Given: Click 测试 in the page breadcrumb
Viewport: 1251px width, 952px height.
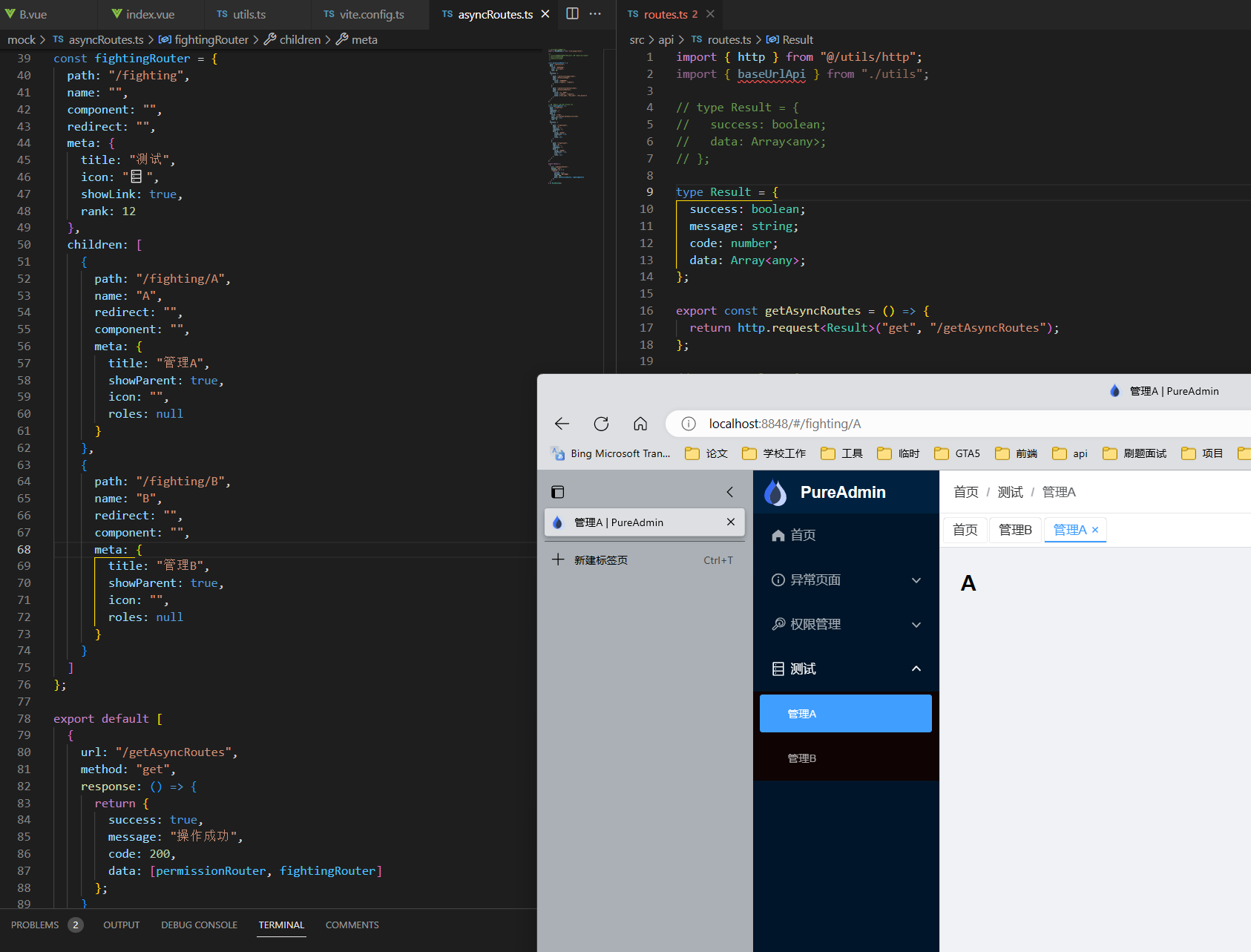Looking at the screenshot, I should click(x=1010, y=492).
